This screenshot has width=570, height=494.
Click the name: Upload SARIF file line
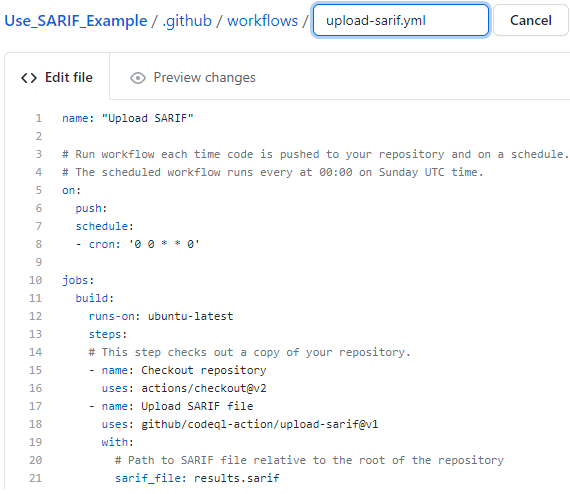(x=171, y=406)
